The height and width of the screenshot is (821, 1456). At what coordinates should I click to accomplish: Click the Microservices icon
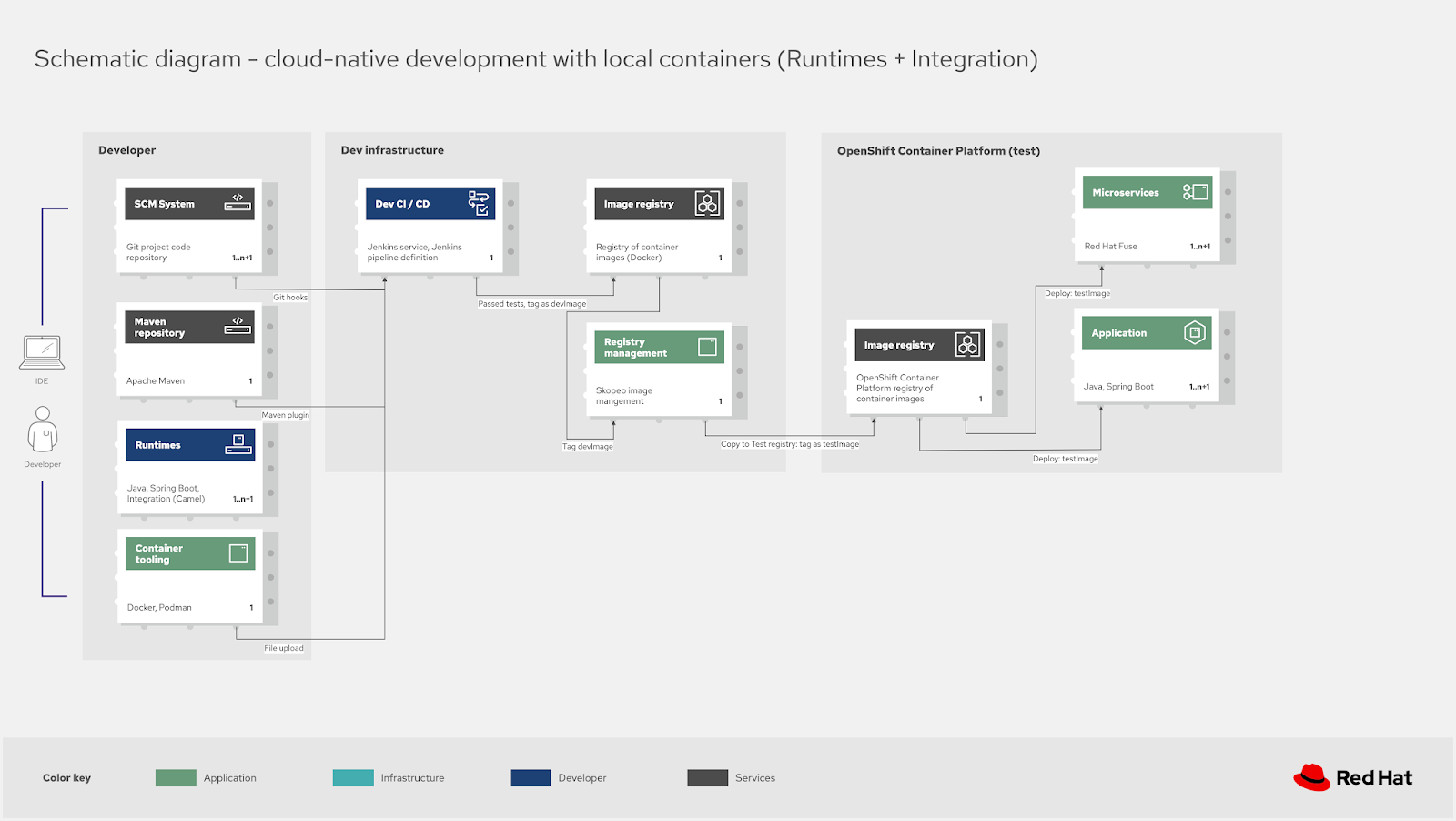click(1195, 192)
